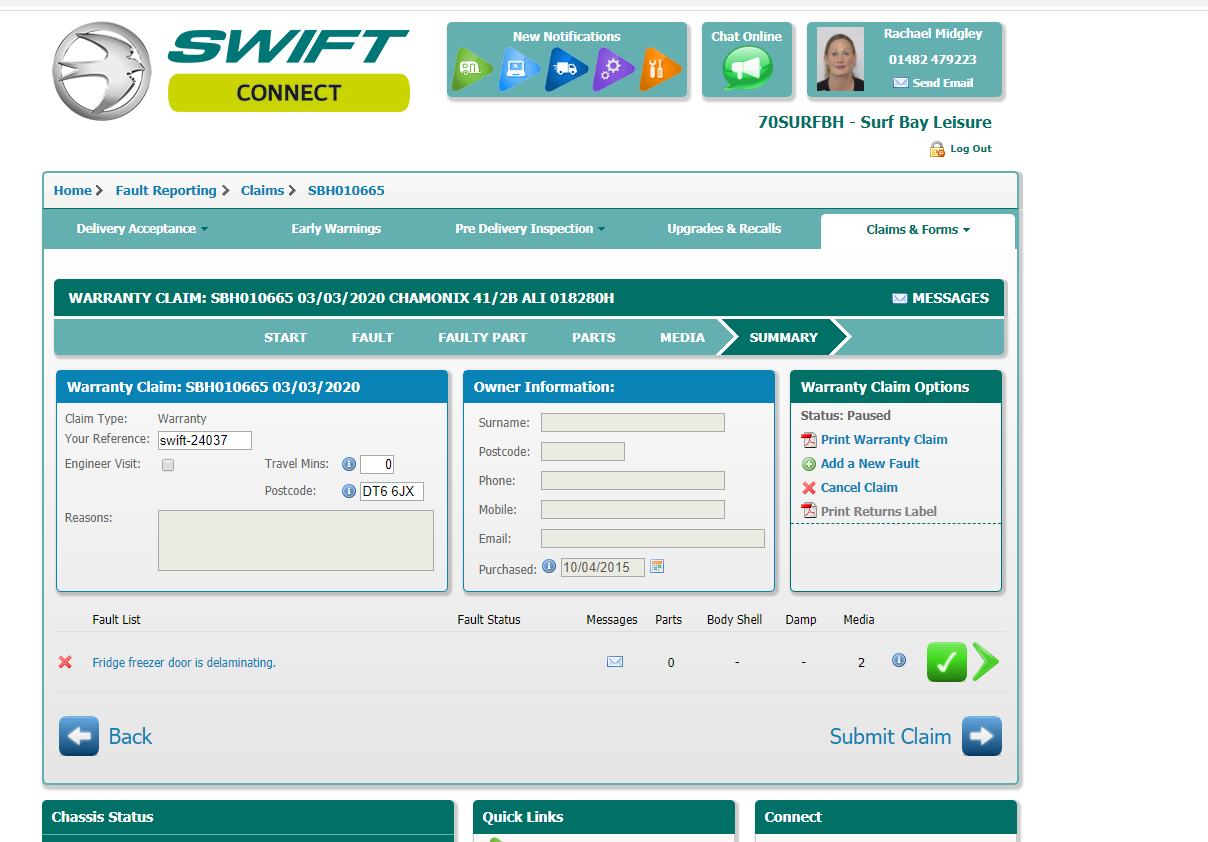Click Rachael Midgley's profile photo
The image size is (1208, 842).
pos(840,59)
